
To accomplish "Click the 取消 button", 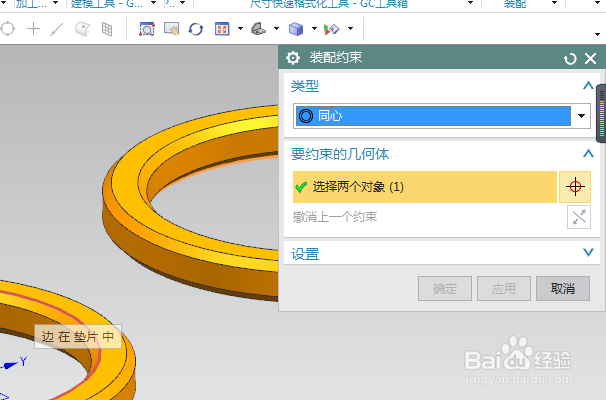I will 563,288.
